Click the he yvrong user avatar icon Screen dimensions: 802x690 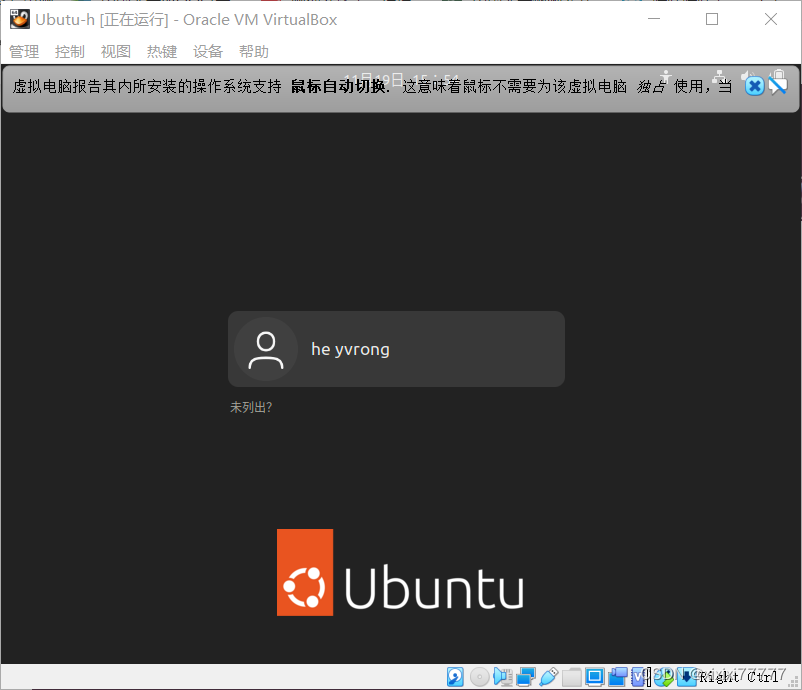point(266,349)
